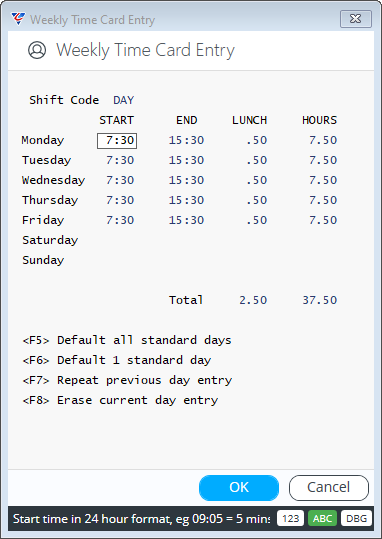
Task: Select the Tuesday end time 15:30
Action: [186, 160]
